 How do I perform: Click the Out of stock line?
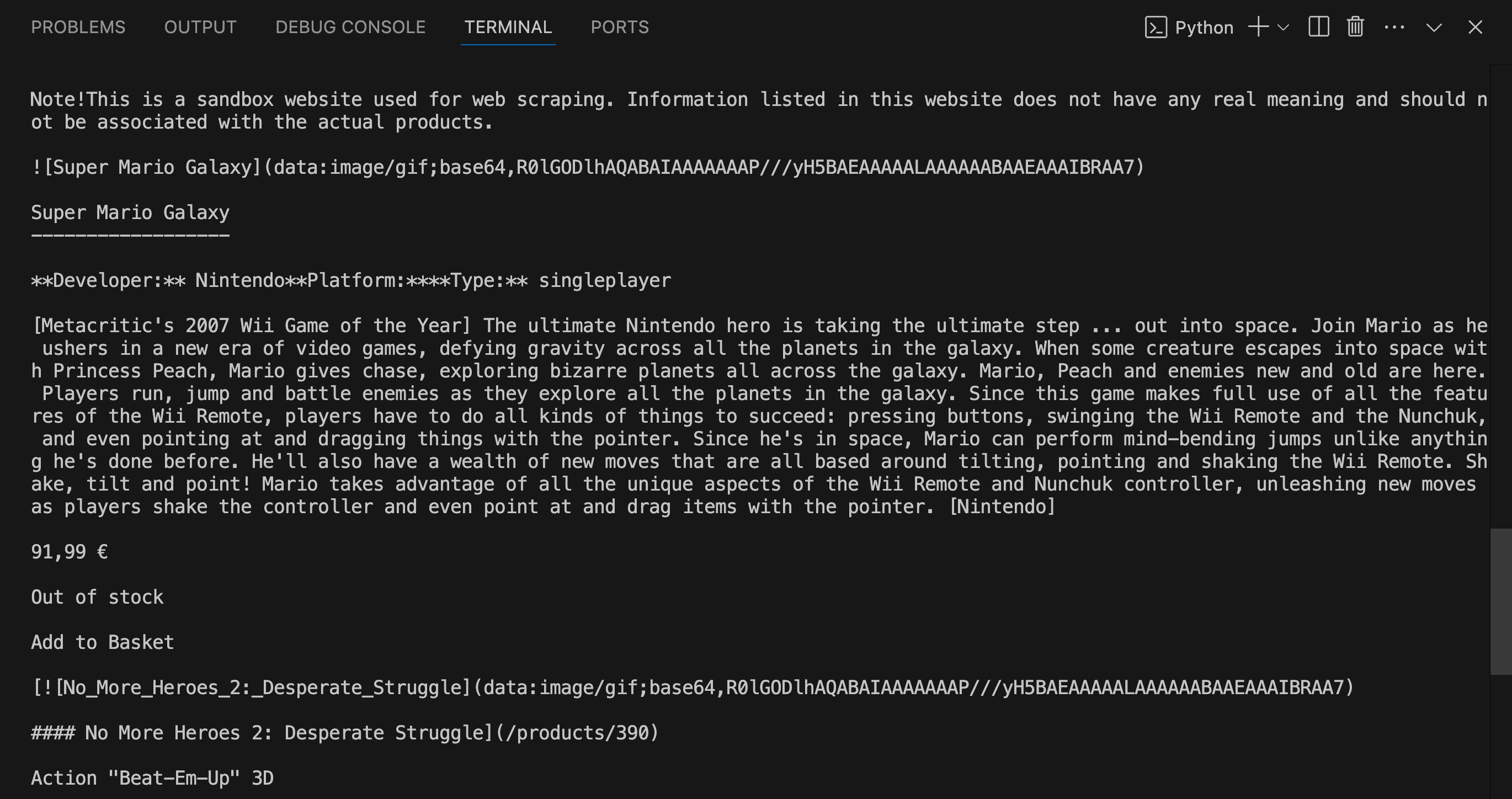click(x=98, y=597)
